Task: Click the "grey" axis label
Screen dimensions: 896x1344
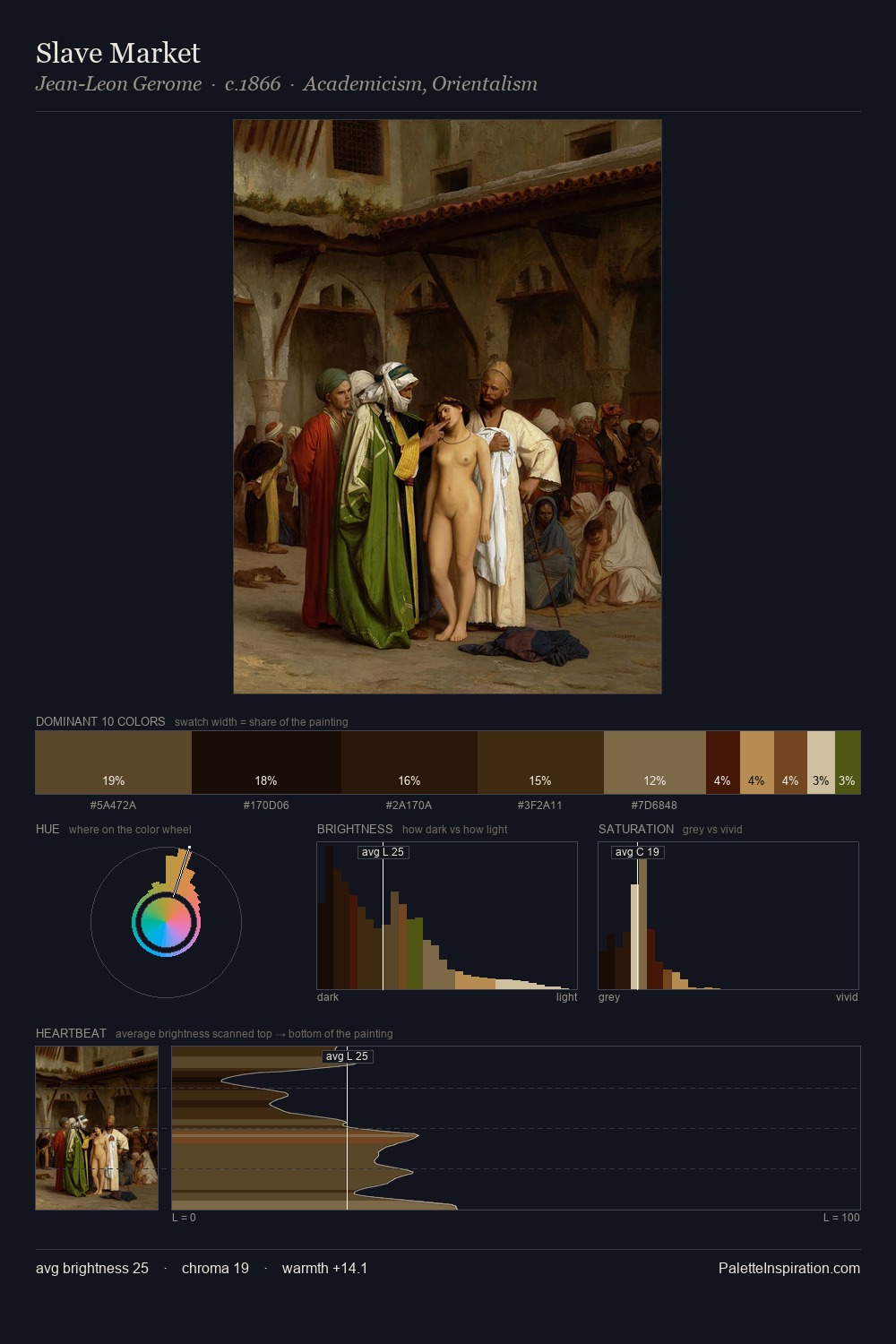Action: (x=609, y=997)
